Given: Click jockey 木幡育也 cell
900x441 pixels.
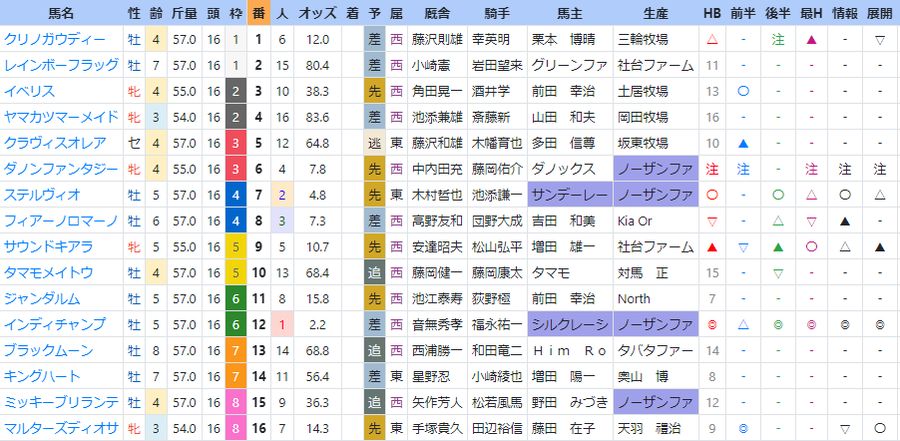Looking at the screenshot, I should pos(498,143).
